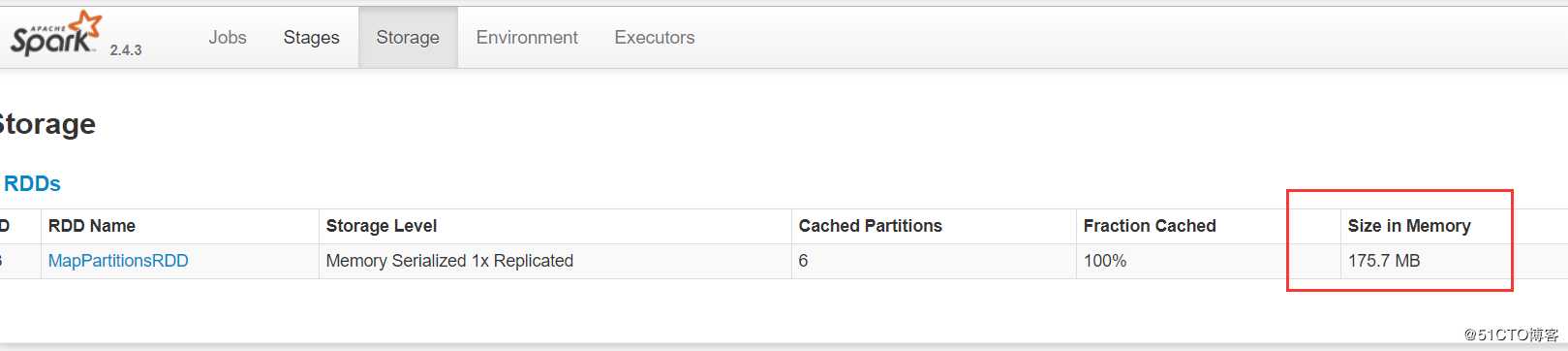Sort by the Storage Level column header

(382, 226)
